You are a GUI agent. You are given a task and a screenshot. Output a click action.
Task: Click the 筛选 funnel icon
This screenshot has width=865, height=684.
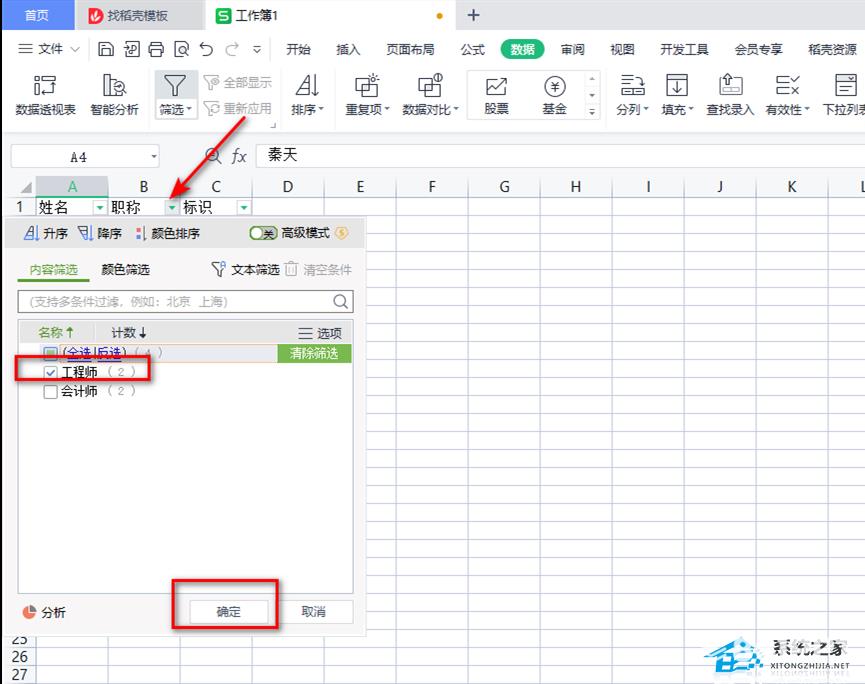point(175,87)
